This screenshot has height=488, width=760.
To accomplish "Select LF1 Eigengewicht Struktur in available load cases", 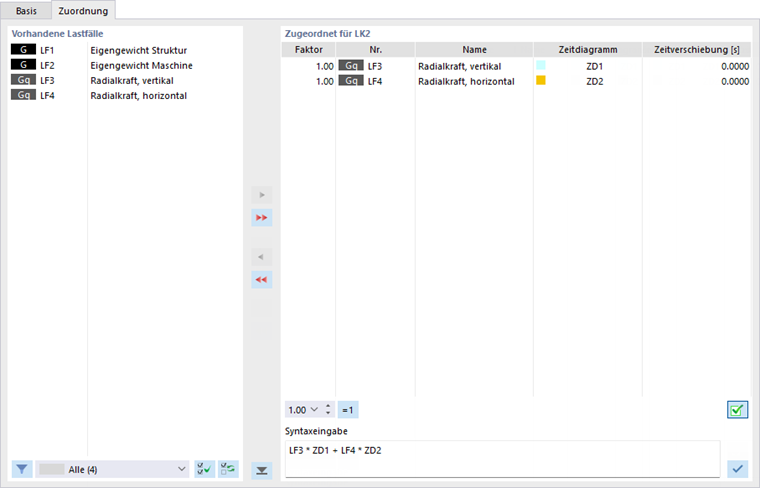I will [x=125, y=50].
